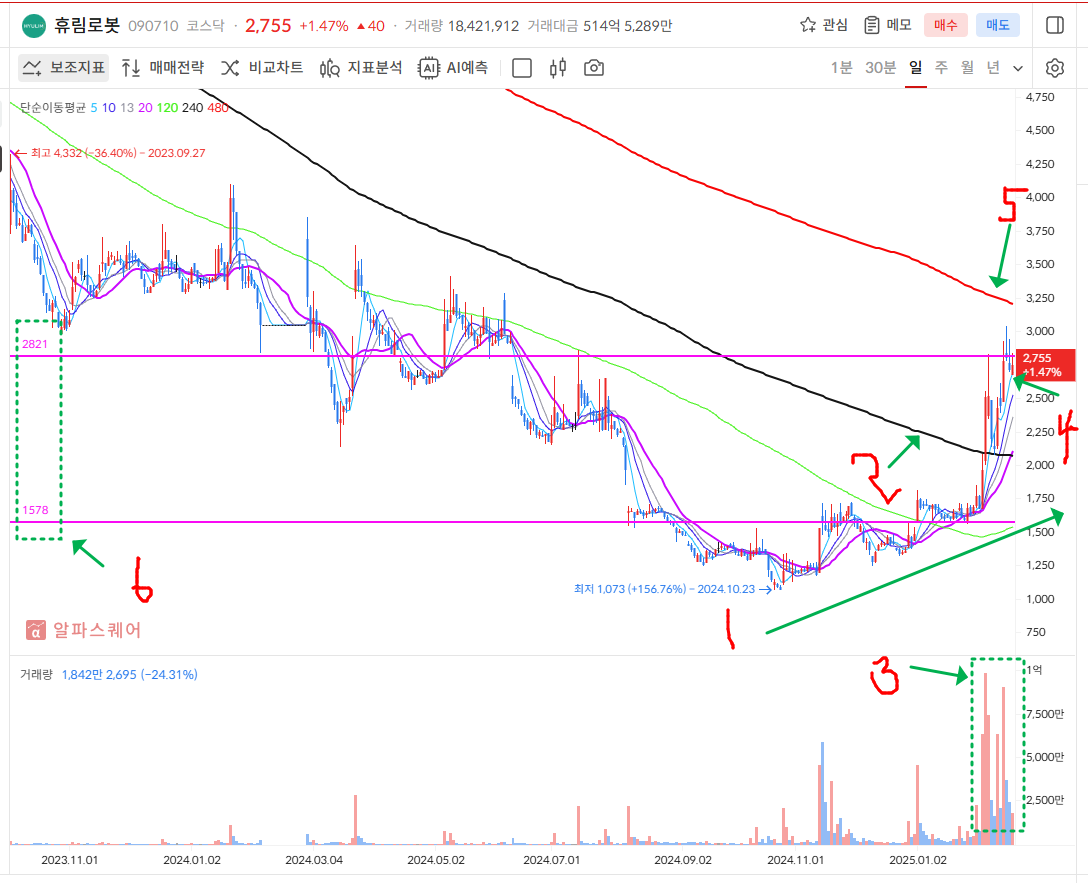
Task: Click the 480-period moving average legend number
Action: coord(218,108)
